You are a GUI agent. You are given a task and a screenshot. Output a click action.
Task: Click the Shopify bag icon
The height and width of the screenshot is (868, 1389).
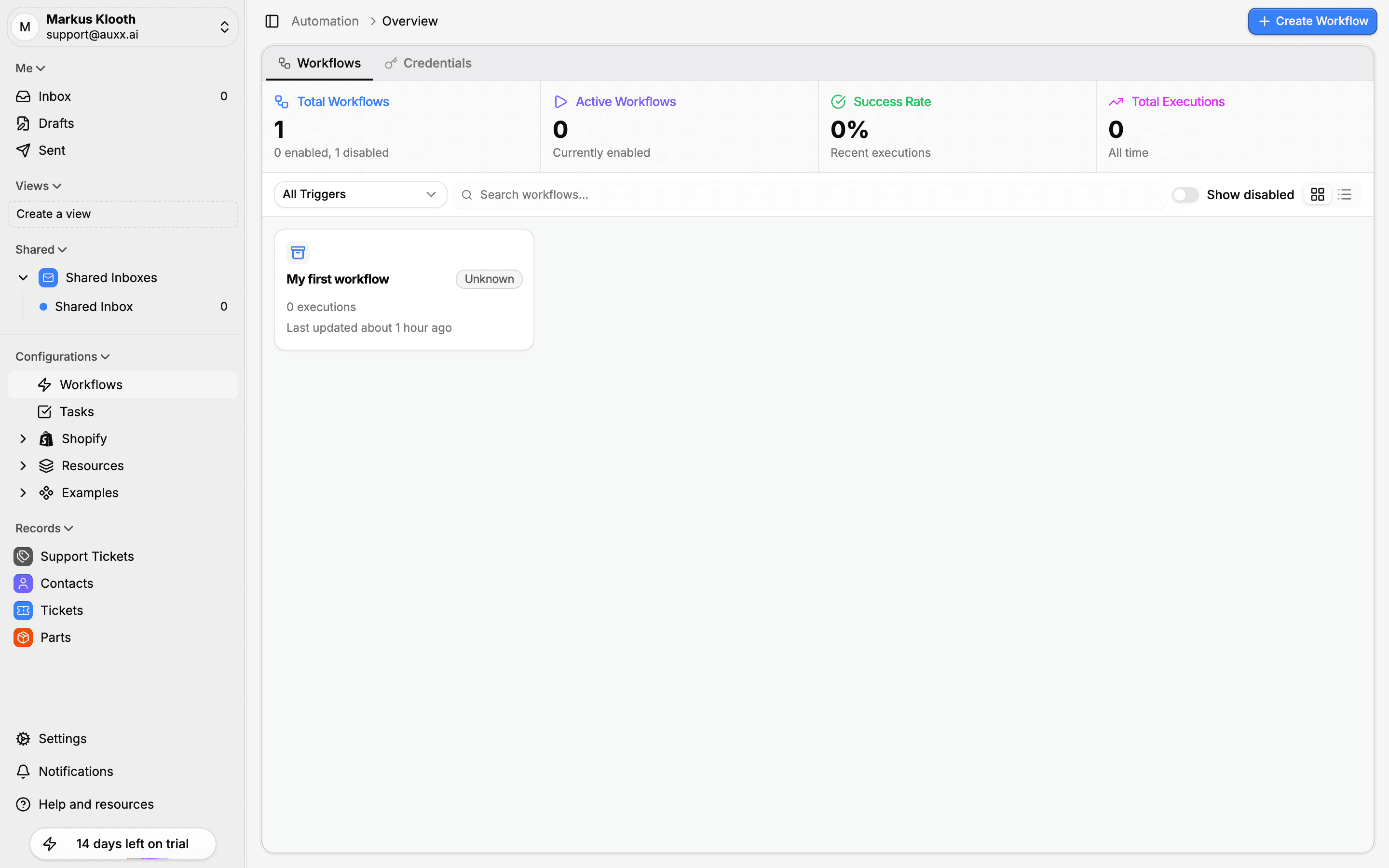click(46, 439)
